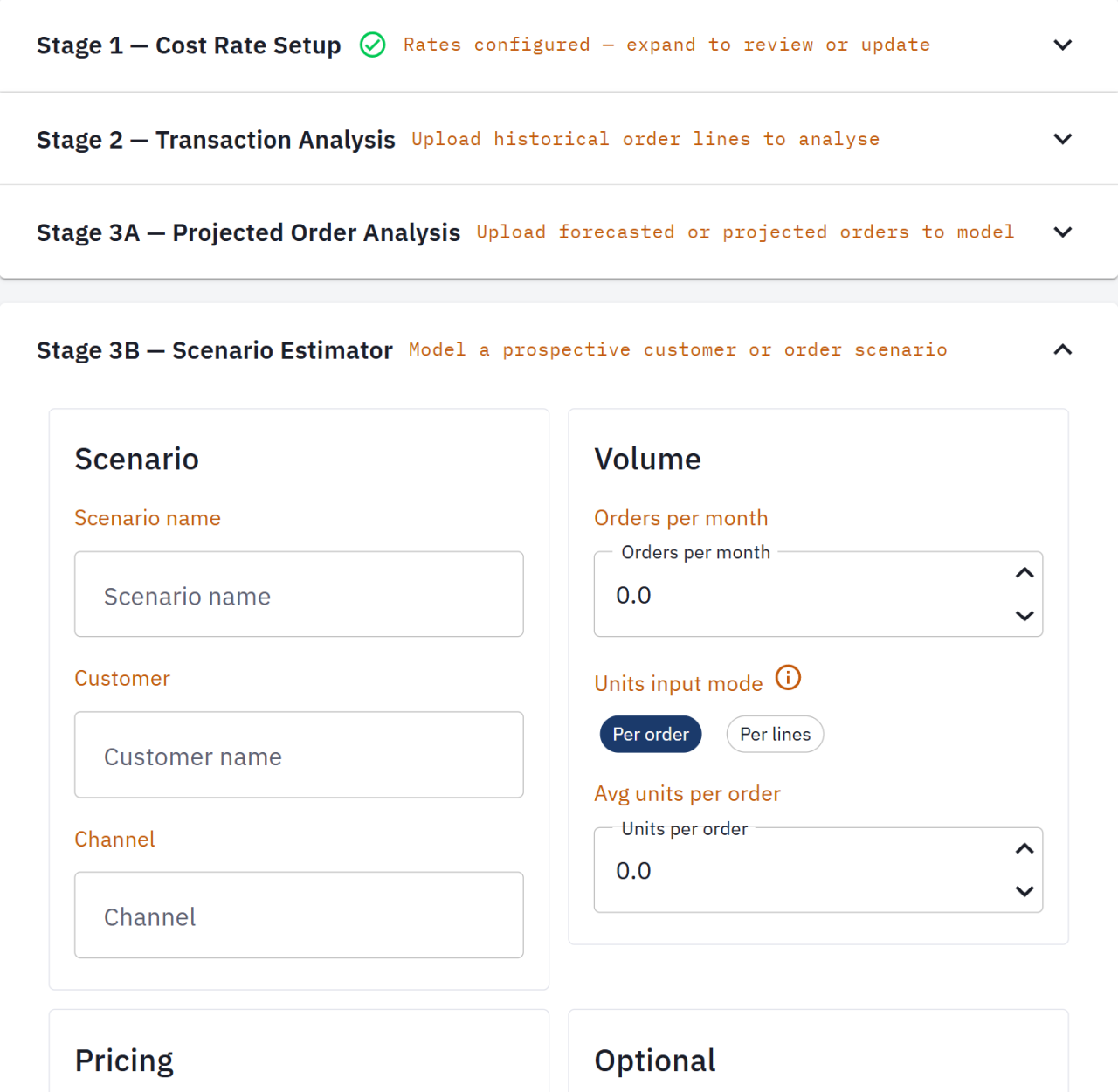Click the chevron icon beside Stage 3A
The height and width of the screenshot is (1092, 1118).
click(1062, 232)
